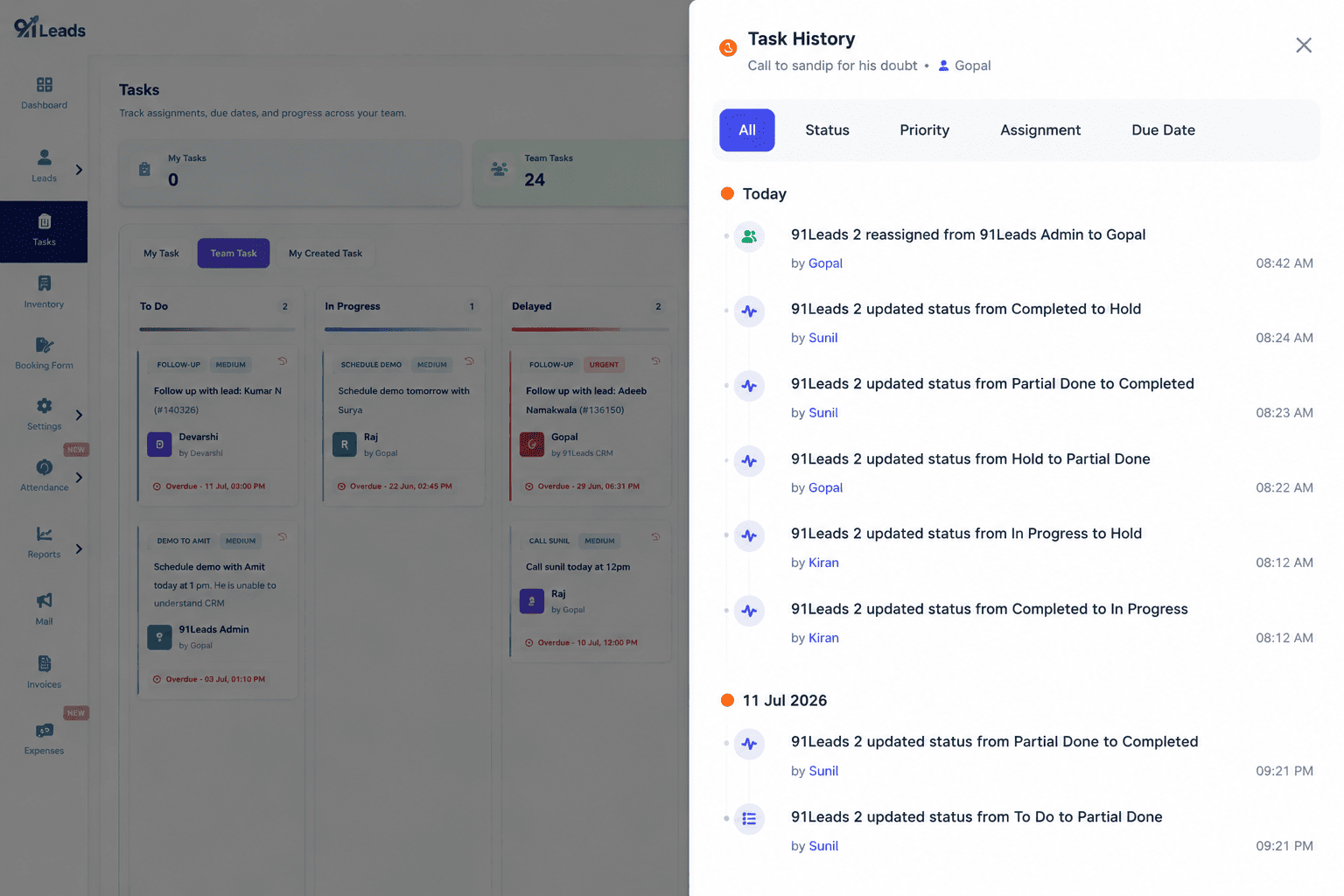Open Dashboard from sidebar
This screenshot has width=1344, height=896.
tap(44, 93)
